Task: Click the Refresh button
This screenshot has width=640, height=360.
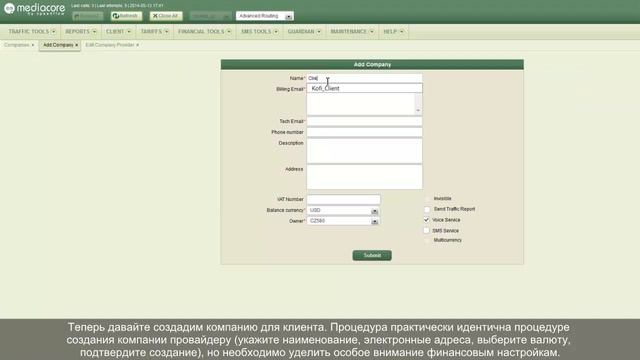Action: click(127, 16)
